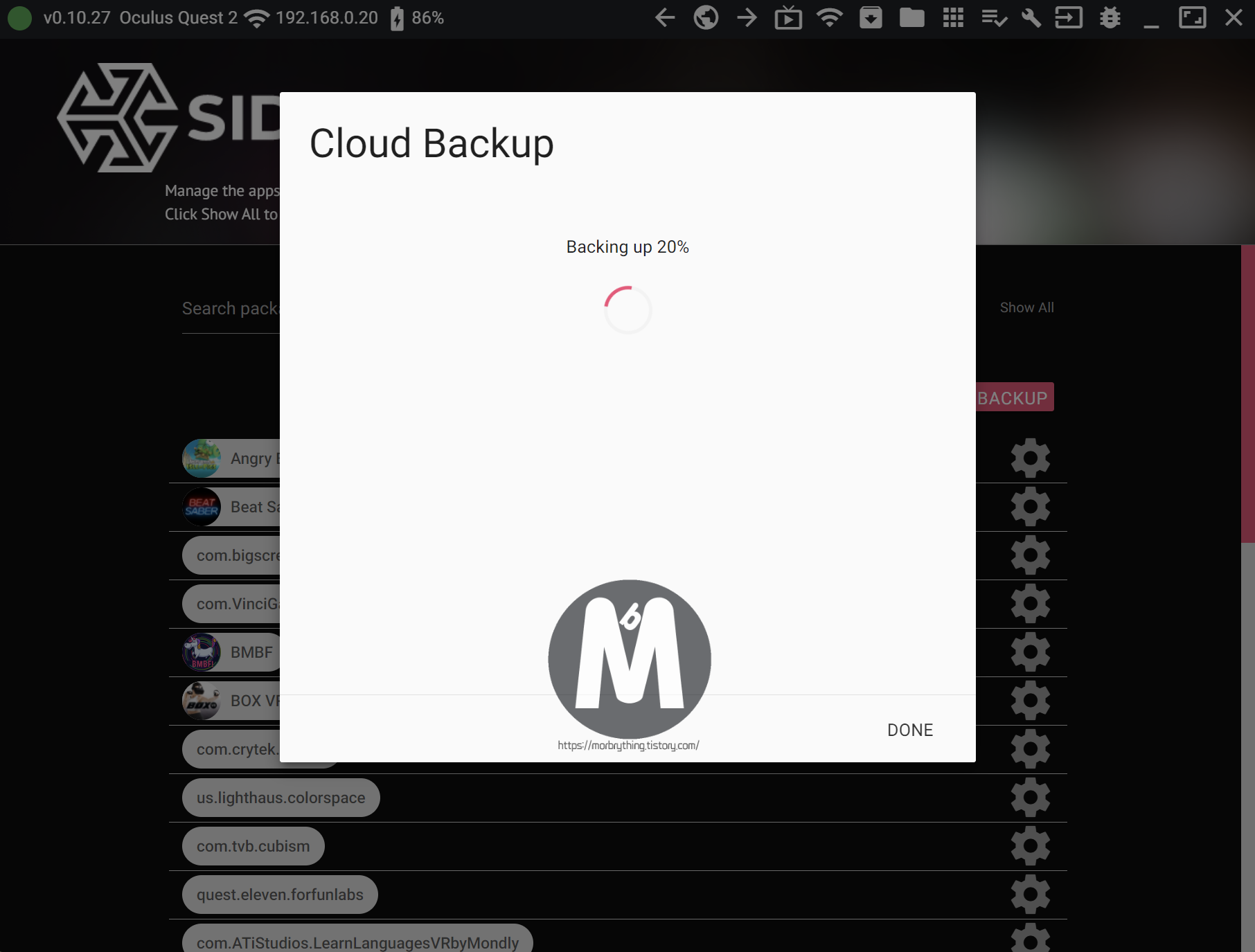Click DONE in the Cloud Backup dialog
The image size is (1255, 952).
point(910,730)
